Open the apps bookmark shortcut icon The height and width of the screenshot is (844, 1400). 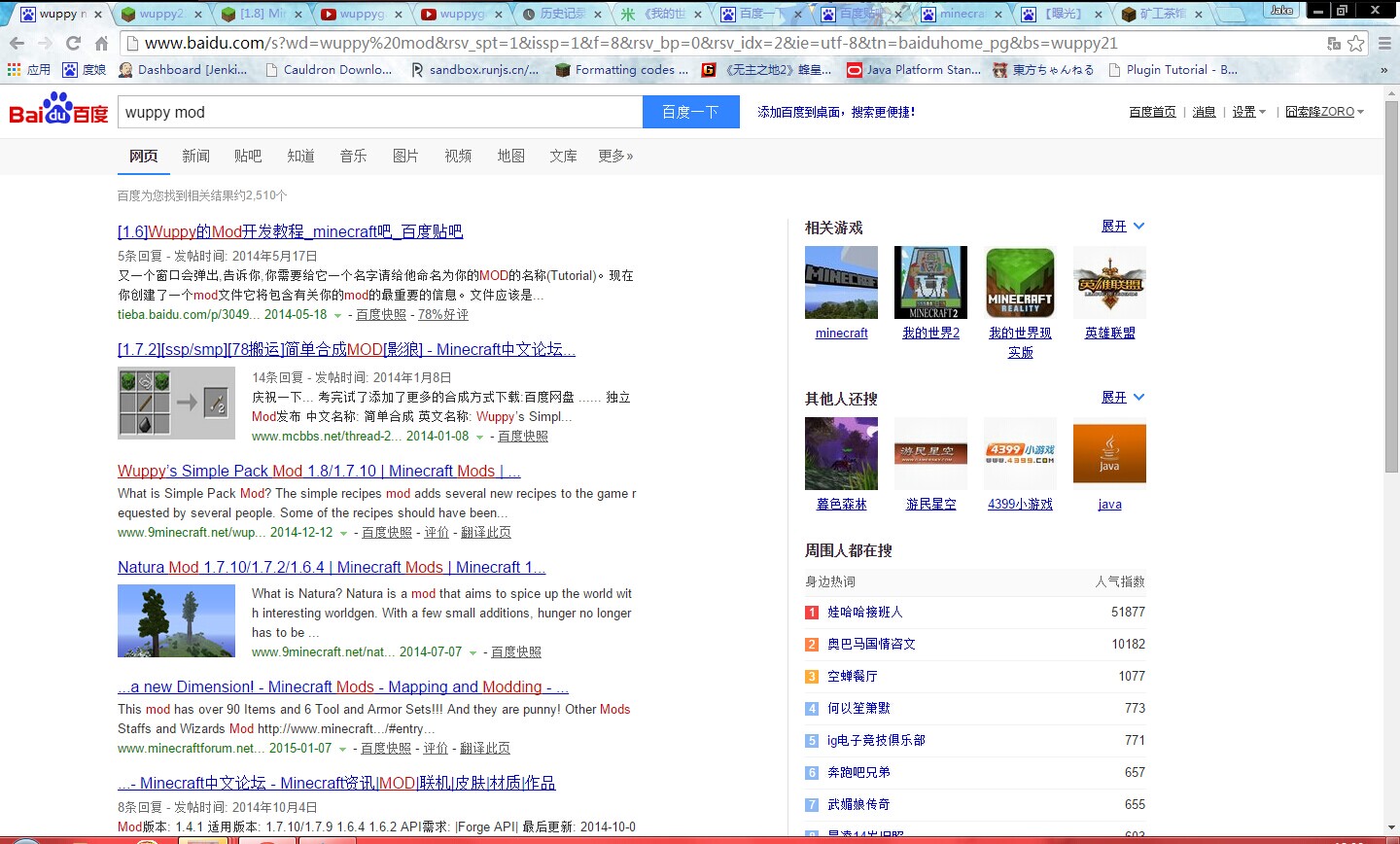tap(14, 70)
